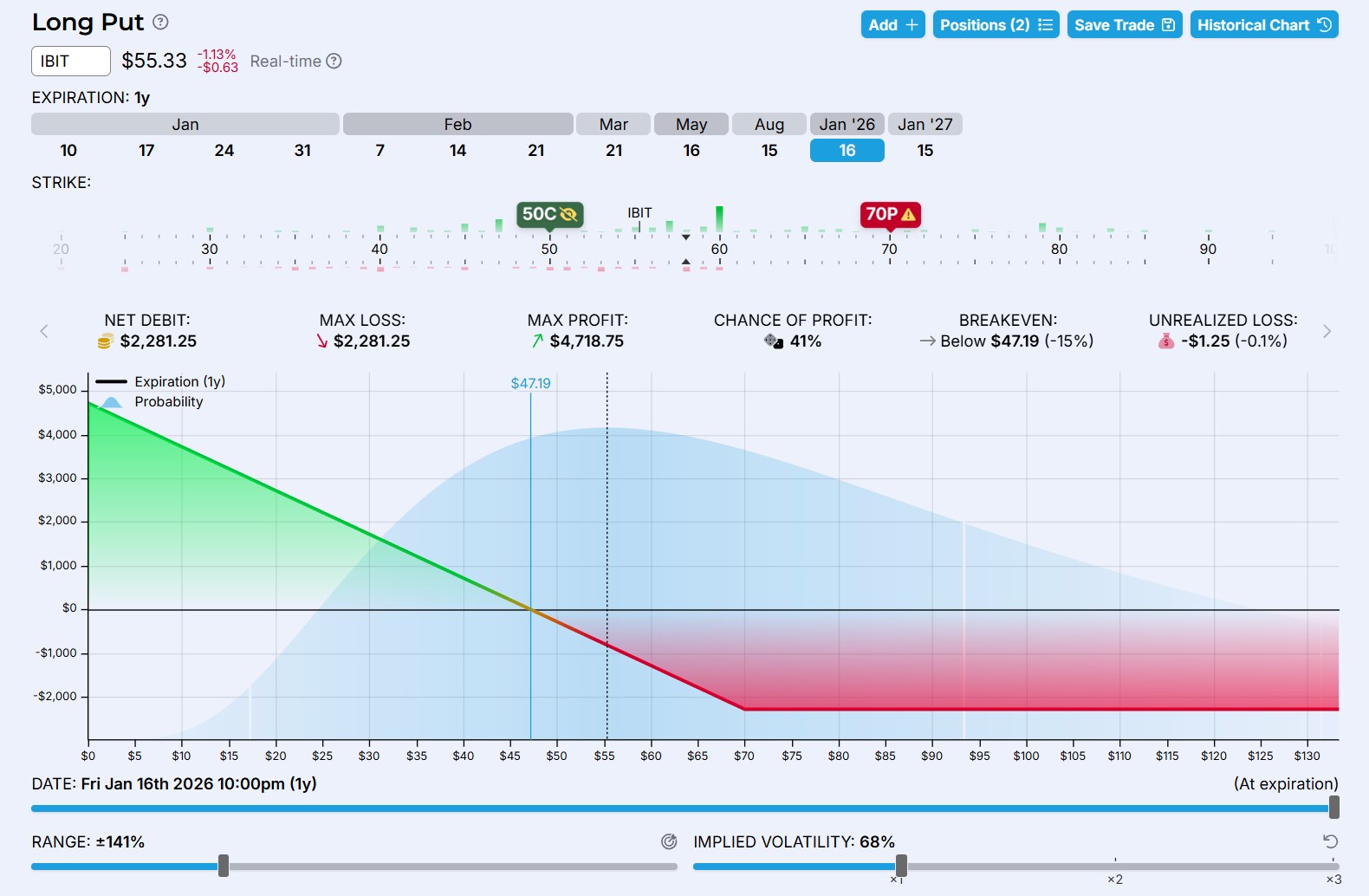1369x896 pixels.
Task: Click the money bag icon beside Unrealized Loss
Action: [x=1166, y=341]
